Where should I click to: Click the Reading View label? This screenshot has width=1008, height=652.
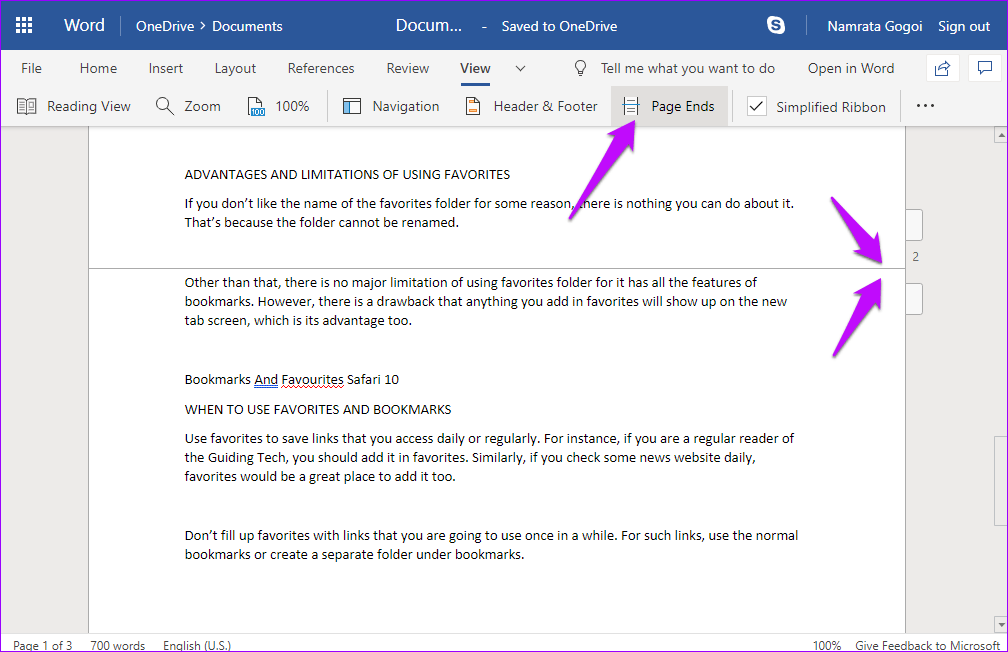(x=89, y=106)
